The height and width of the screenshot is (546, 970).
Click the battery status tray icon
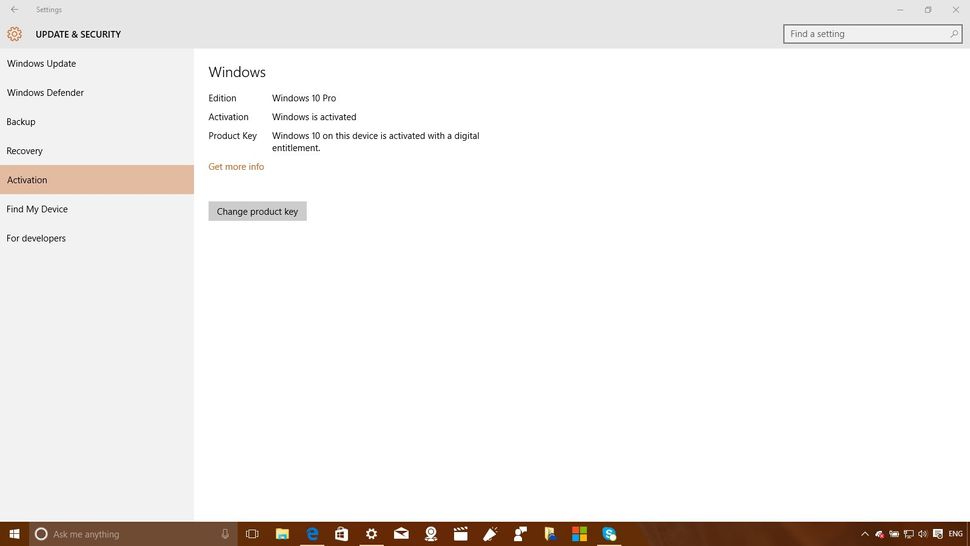click(894, 534)
